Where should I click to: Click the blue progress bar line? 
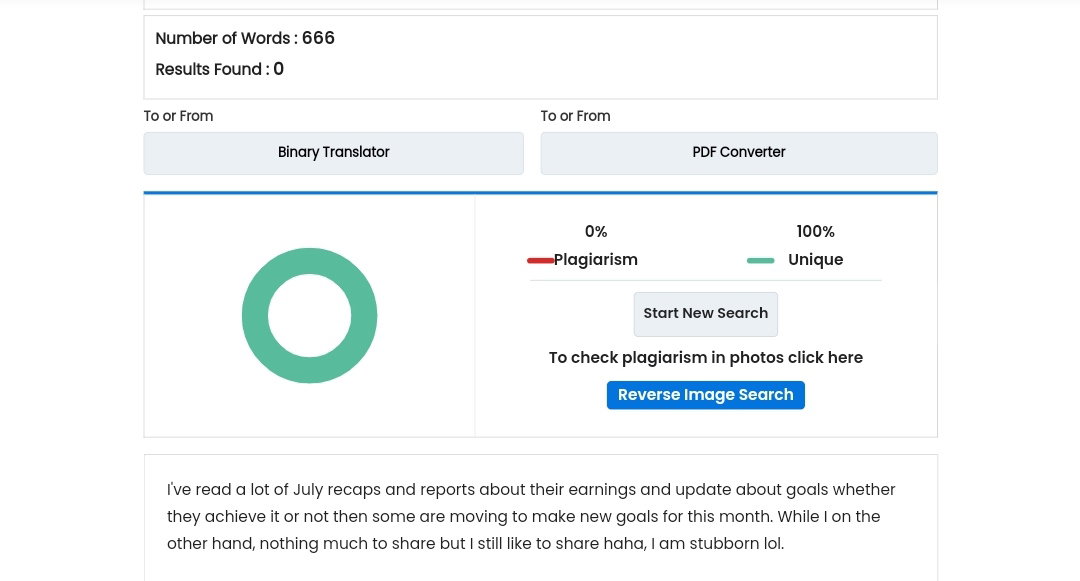(x=541, y=193)
